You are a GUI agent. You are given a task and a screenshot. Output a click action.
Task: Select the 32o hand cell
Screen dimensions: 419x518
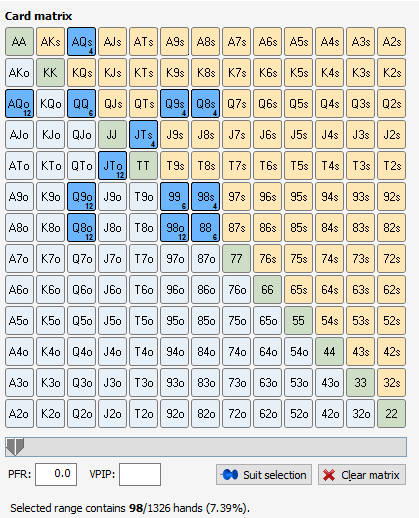(360, 414)
